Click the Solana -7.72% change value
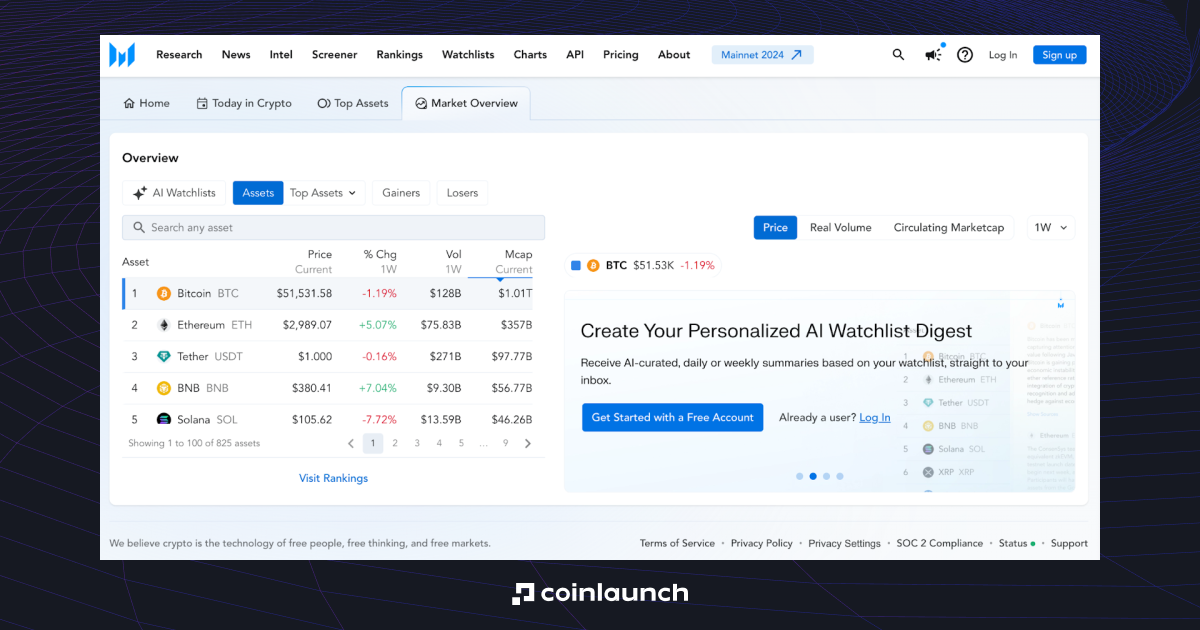The image size is (1200, 630). coord(378,419)
